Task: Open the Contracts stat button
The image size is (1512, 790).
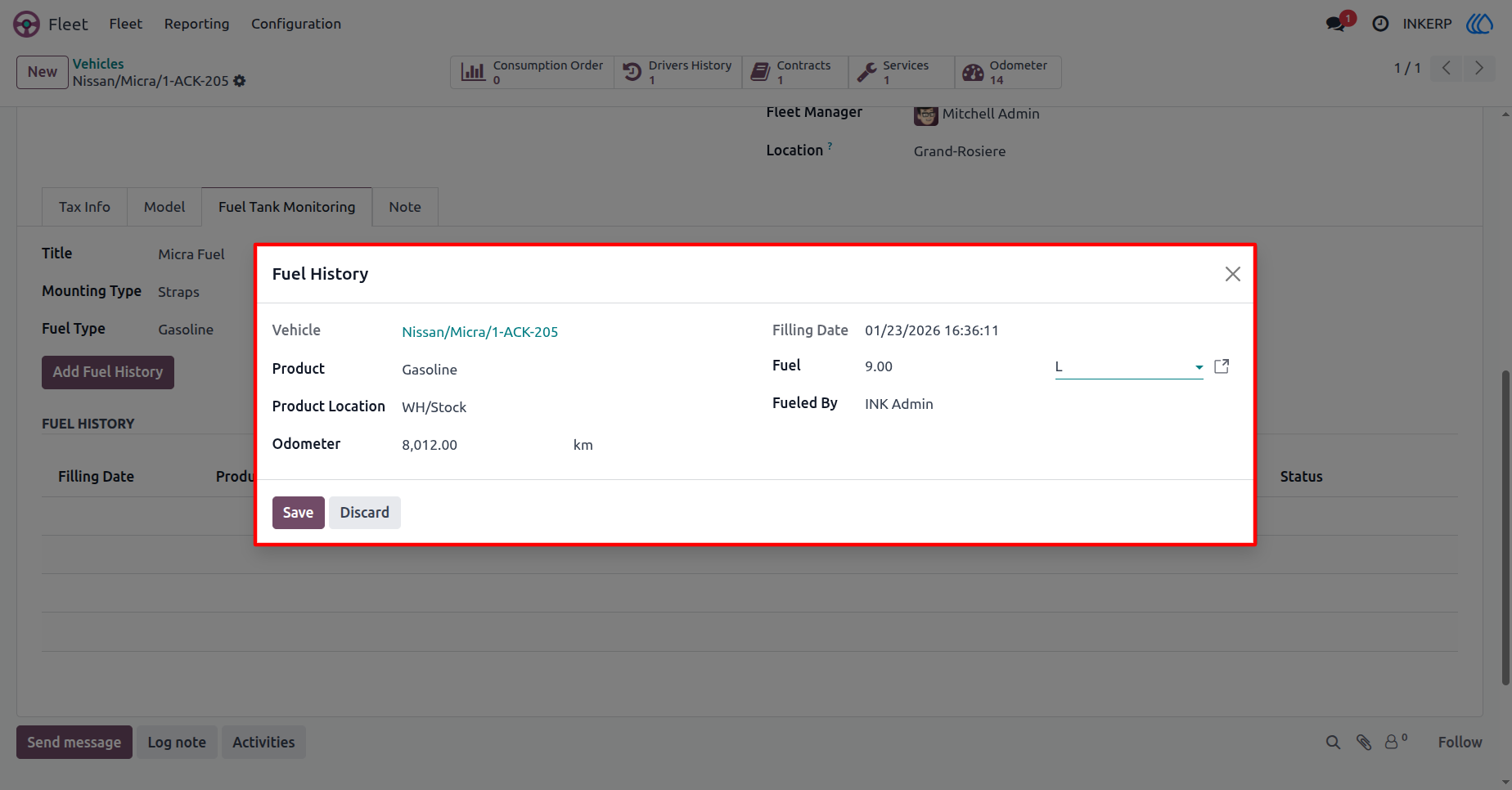Action: pyautogui.click(x=795, y=72)
